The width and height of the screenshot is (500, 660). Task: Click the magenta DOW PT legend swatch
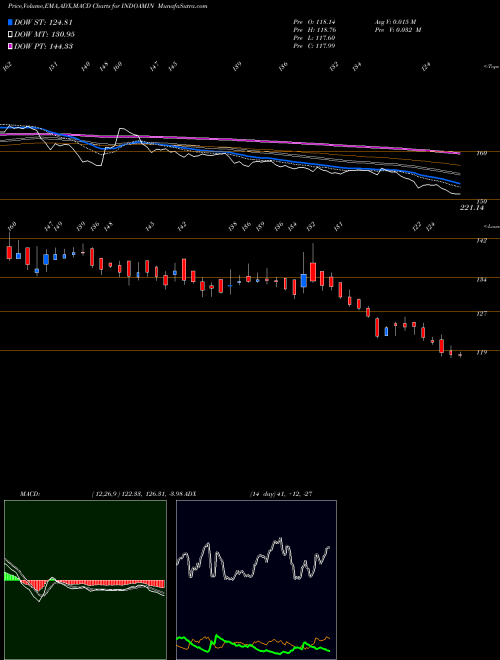click(10, 46)
